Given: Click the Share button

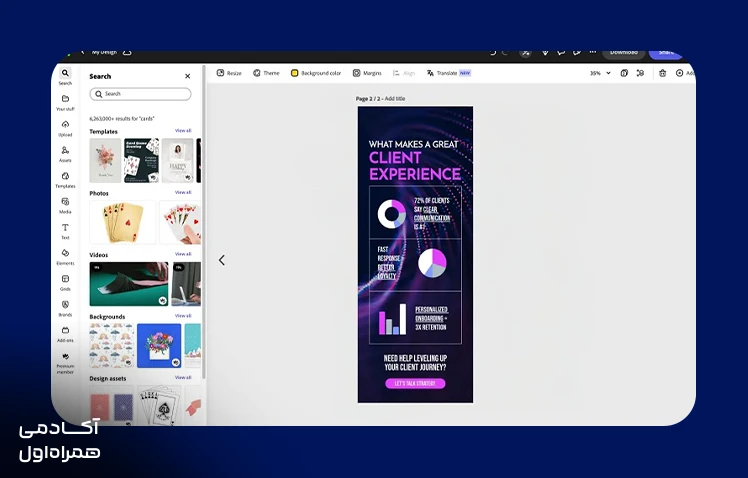Looking at the screenshot, I should [x=666, y=52].
